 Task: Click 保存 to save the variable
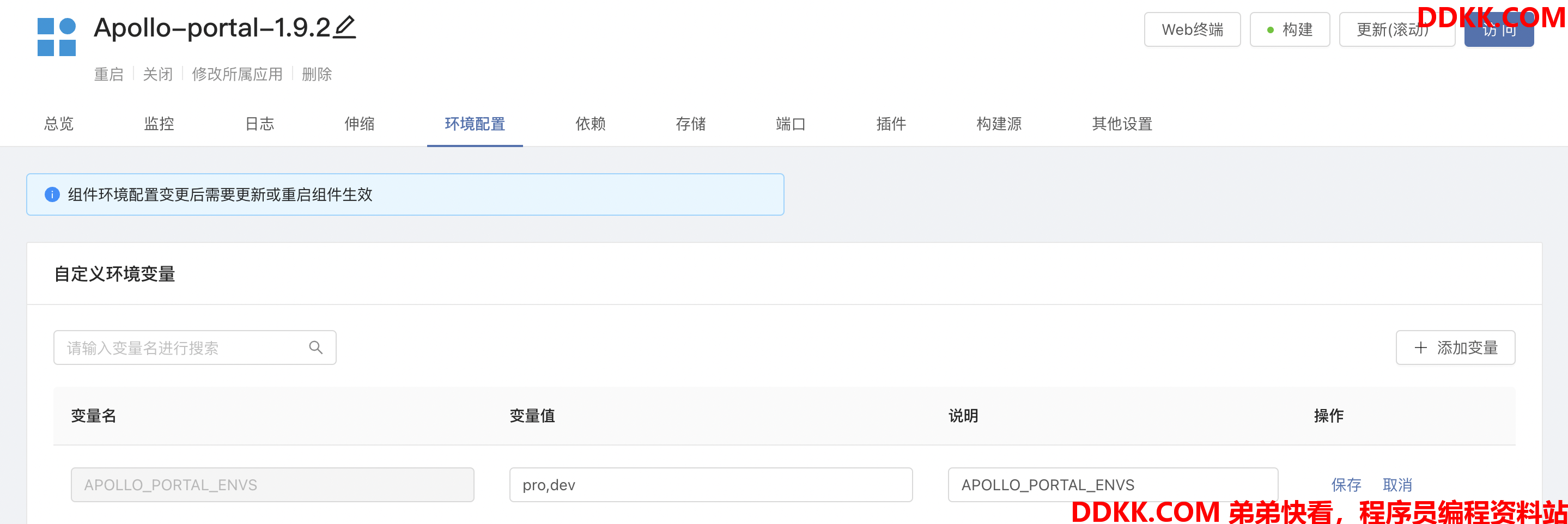1346,484
